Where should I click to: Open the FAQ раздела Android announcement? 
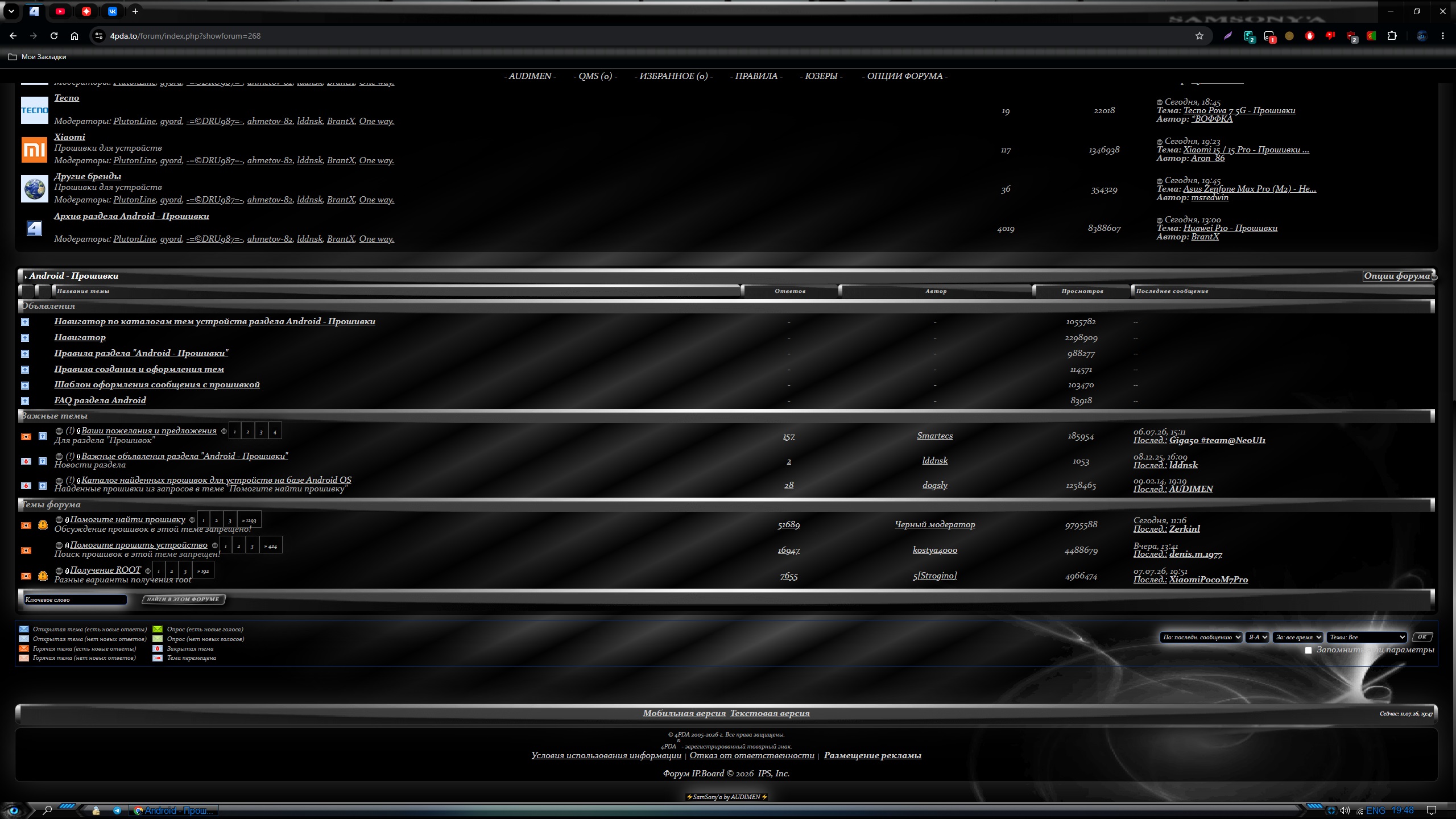click(x=100, y=400)
